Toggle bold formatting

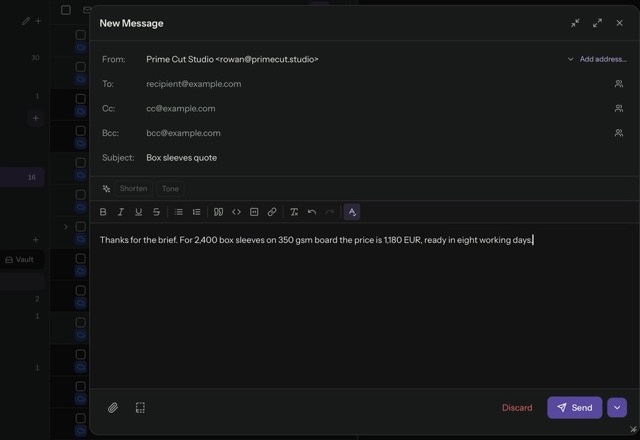click(x=103, y=212)
